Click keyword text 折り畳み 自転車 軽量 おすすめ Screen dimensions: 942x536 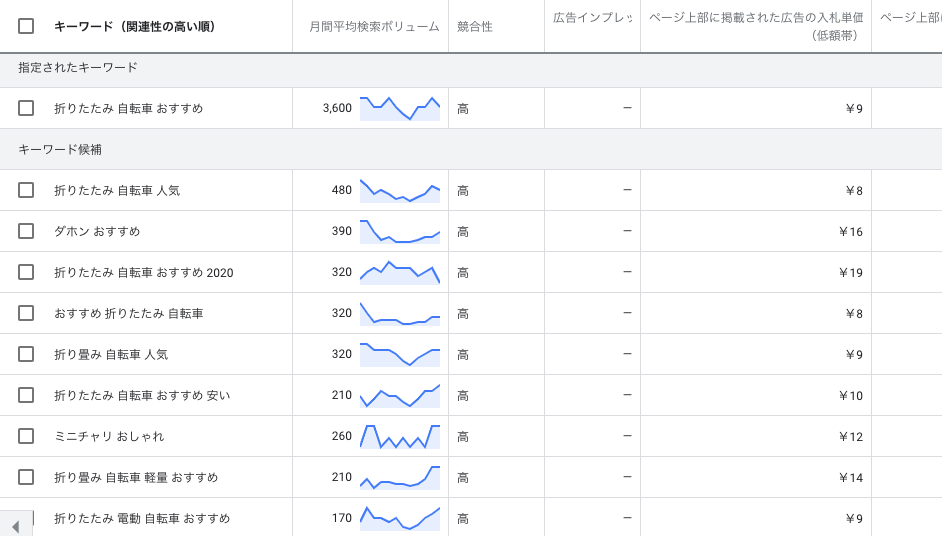tap(136, 477)
